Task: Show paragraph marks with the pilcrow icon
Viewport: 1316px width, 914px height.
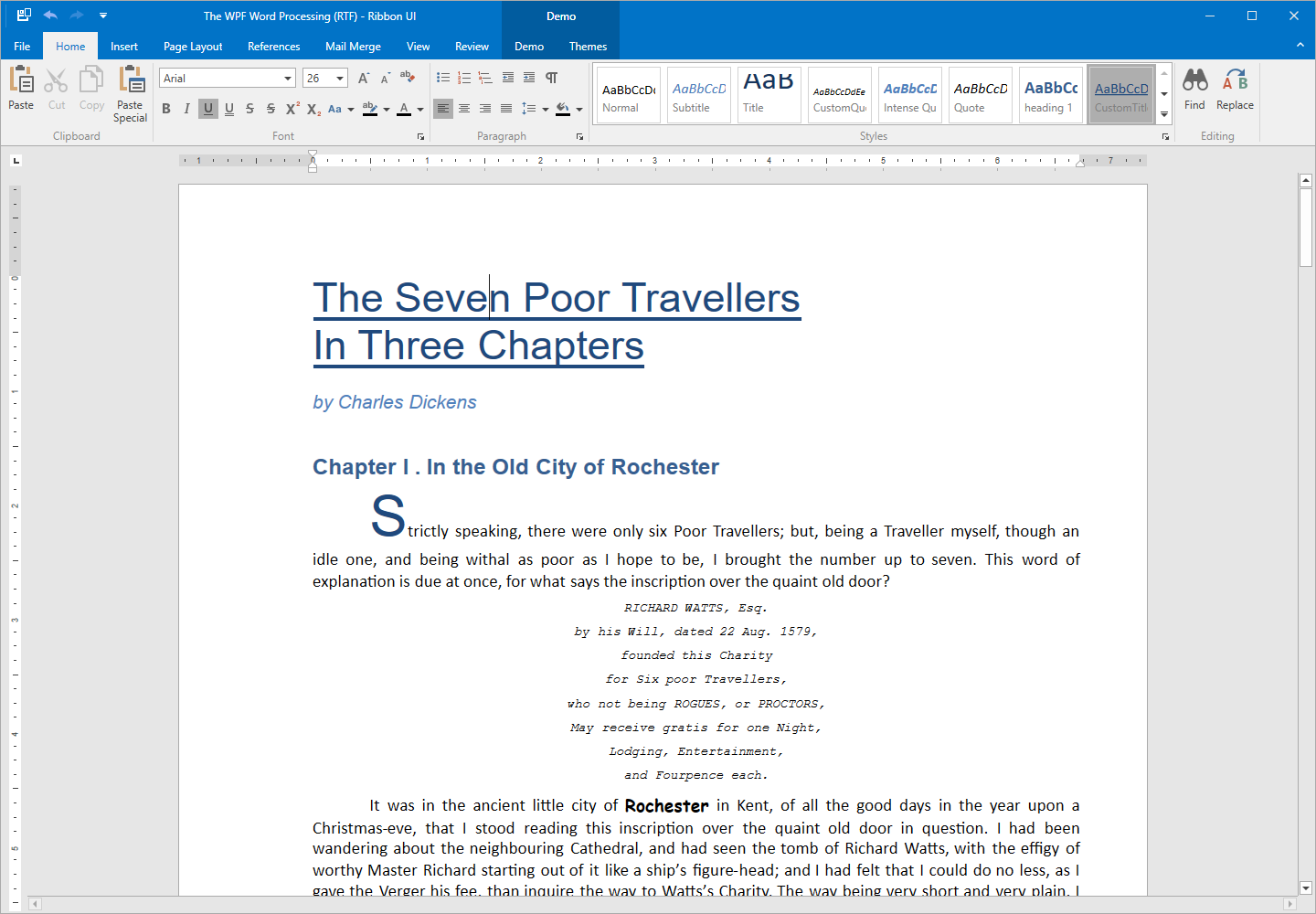Action: coord(551,79)
